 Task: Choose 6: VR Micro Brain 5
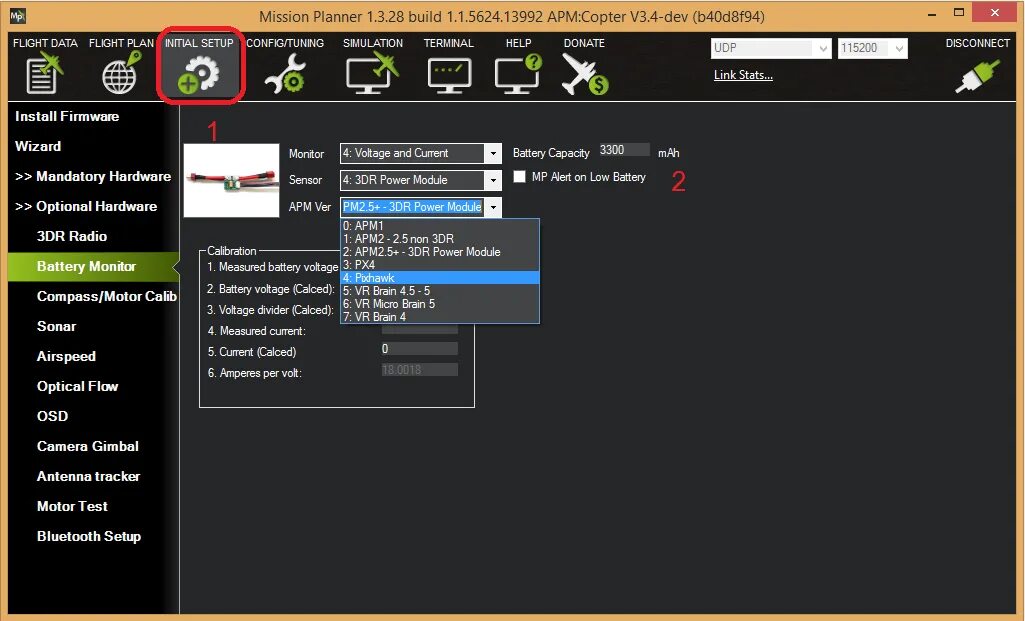pos(440,304)
